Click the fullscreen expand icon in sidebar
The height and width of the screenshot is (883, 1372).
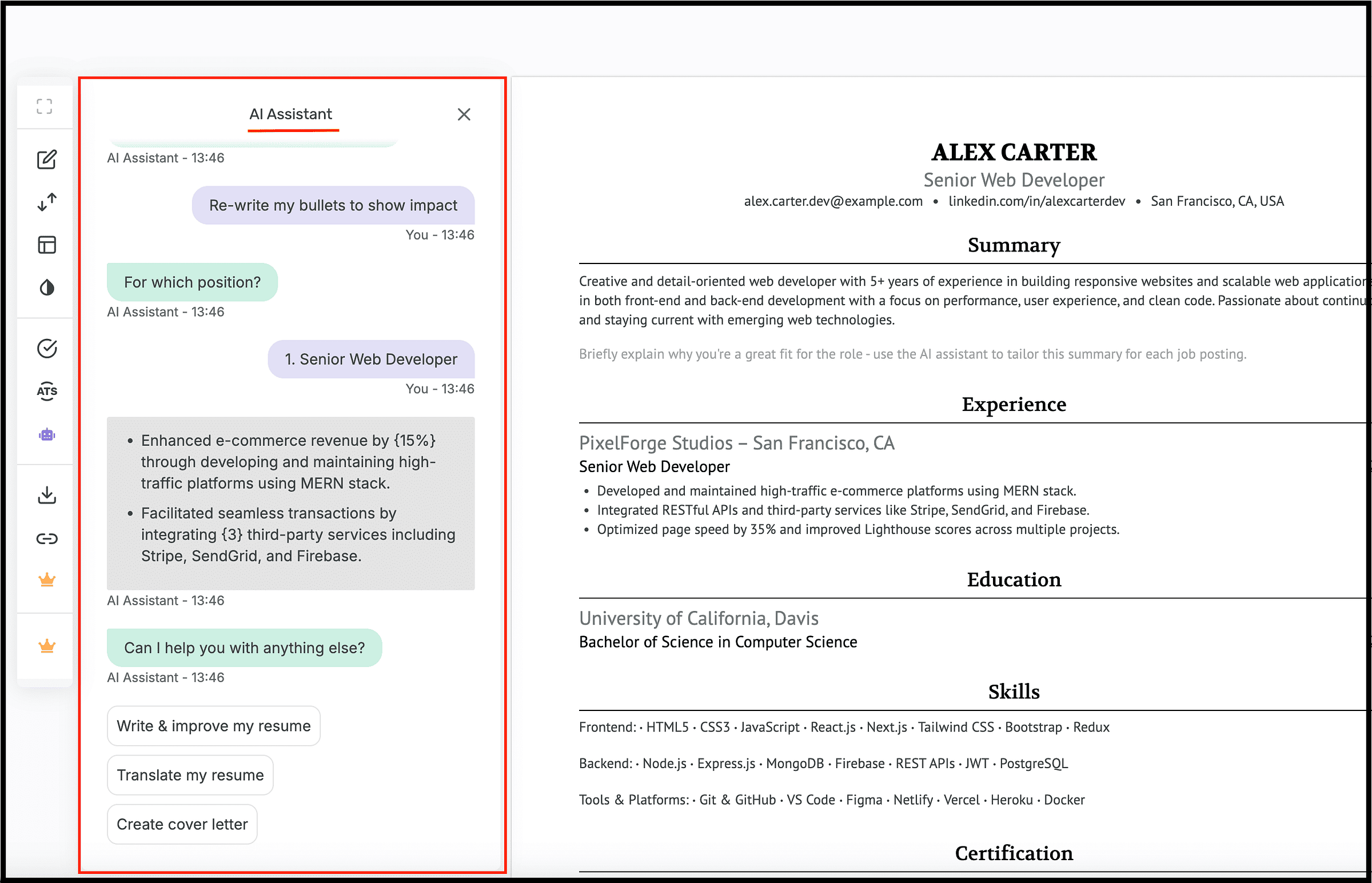point(45,106)
